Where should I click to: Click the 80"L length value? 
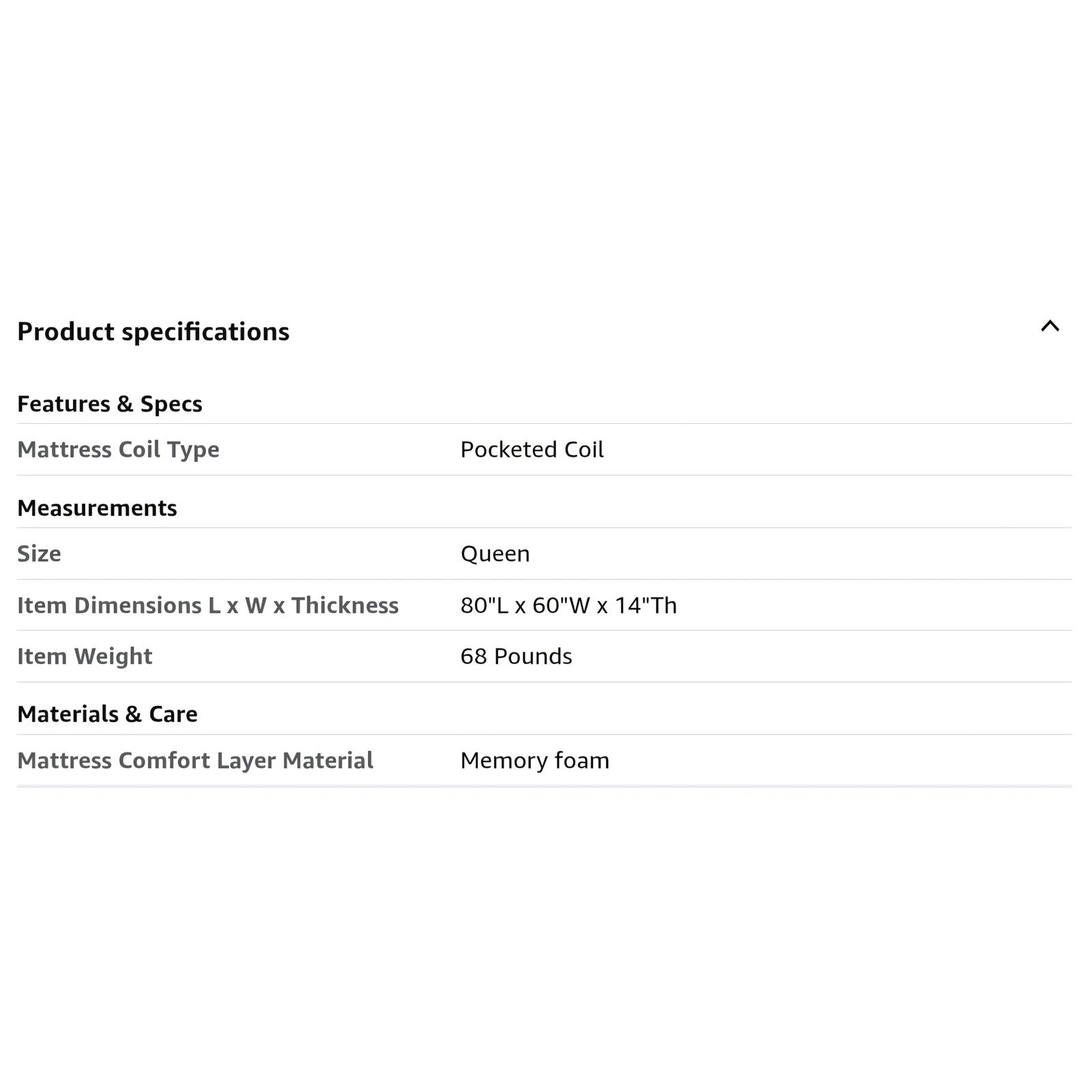(484, 605)
